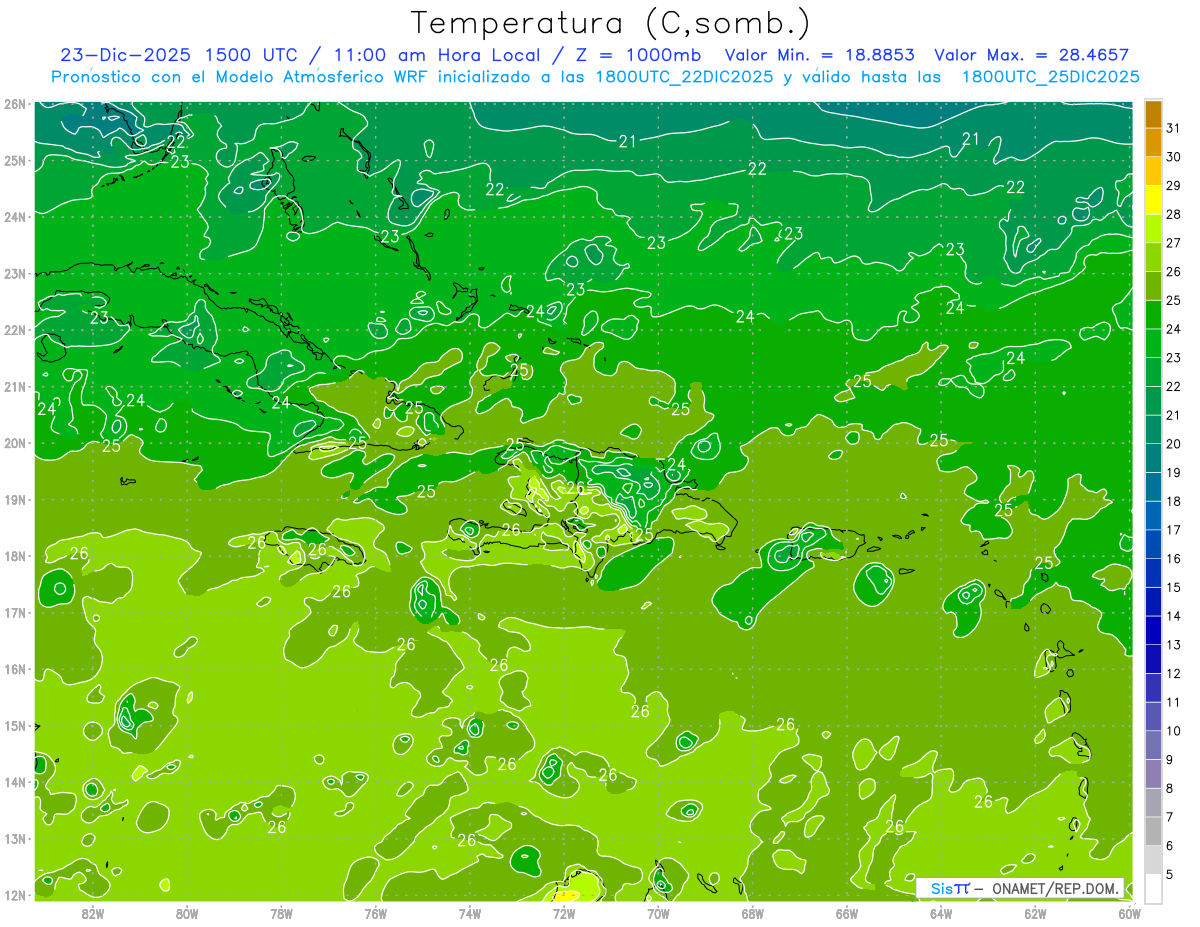Click the longitude axis label '66W'
The width and height of the screenshot is (1200, 927).
point(847,913)
